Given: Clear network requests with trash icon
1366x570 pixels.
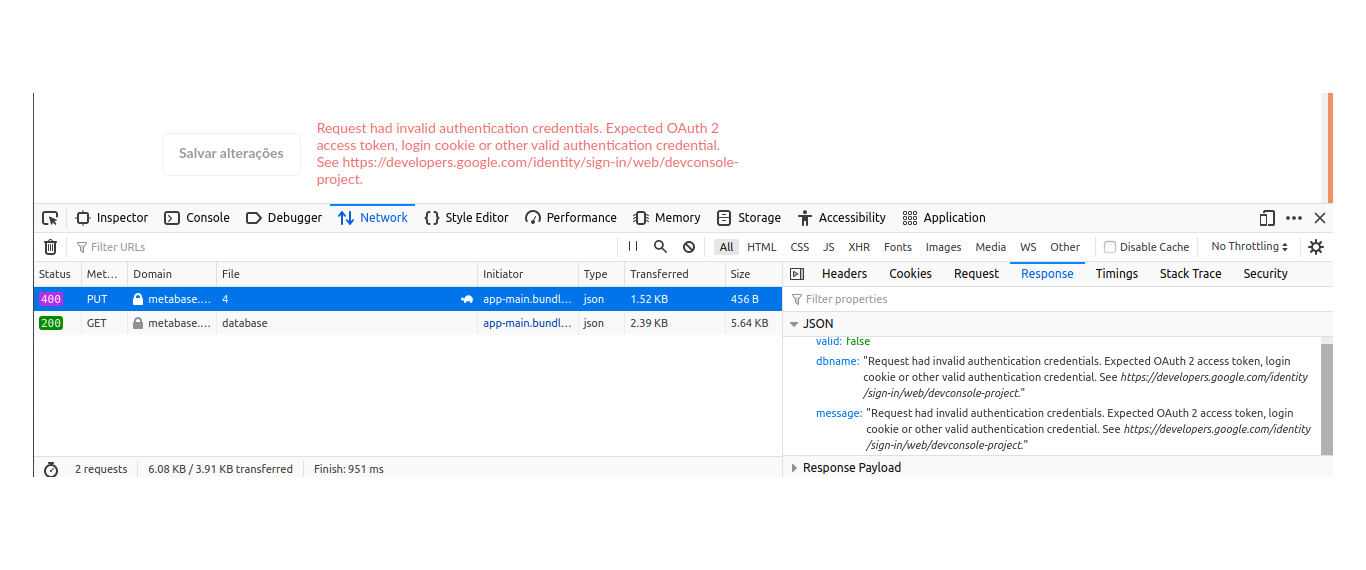Looking at the screenshot, I should pyautogui.click(x=51, y=247).
